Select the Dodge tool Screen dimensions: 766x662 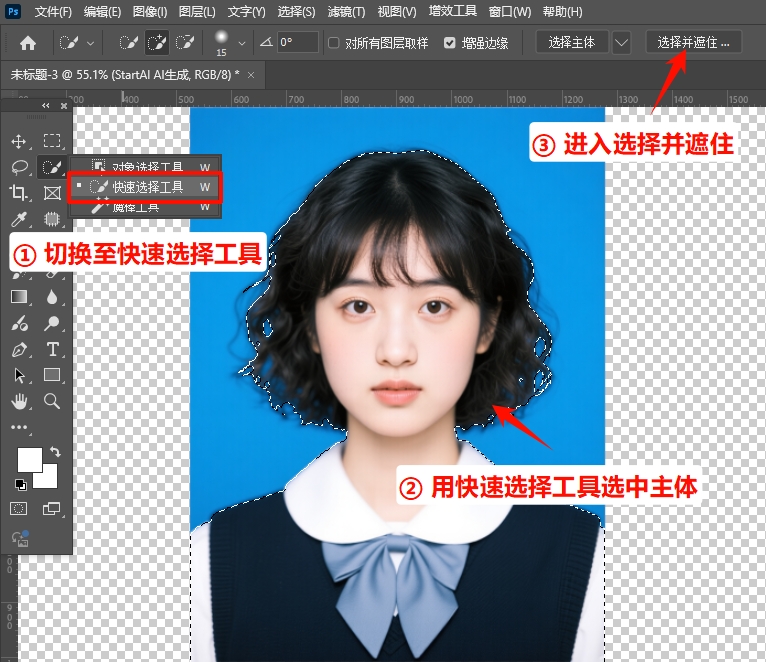point(52,323)
